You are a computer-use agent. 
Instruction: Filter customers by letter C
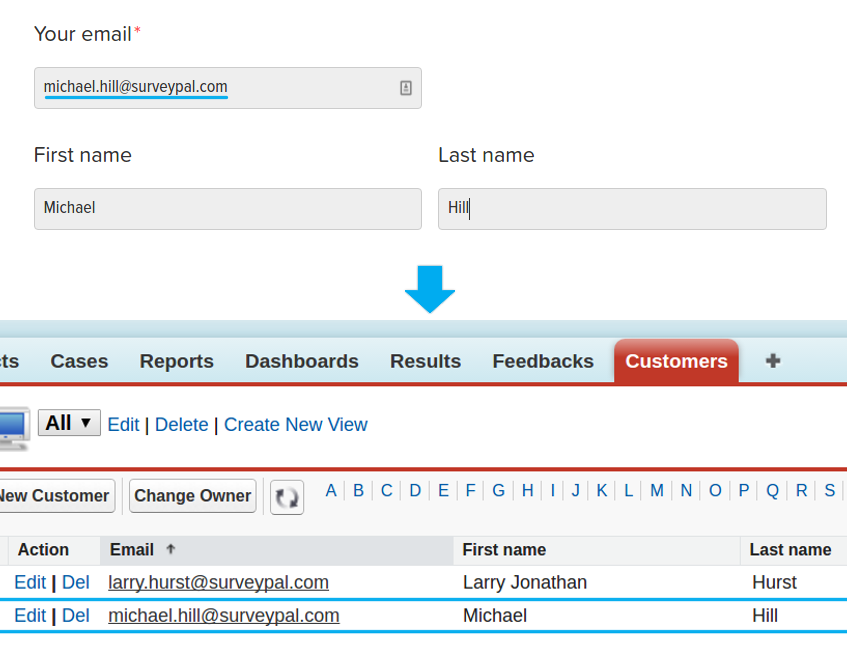tap(387, 491)
